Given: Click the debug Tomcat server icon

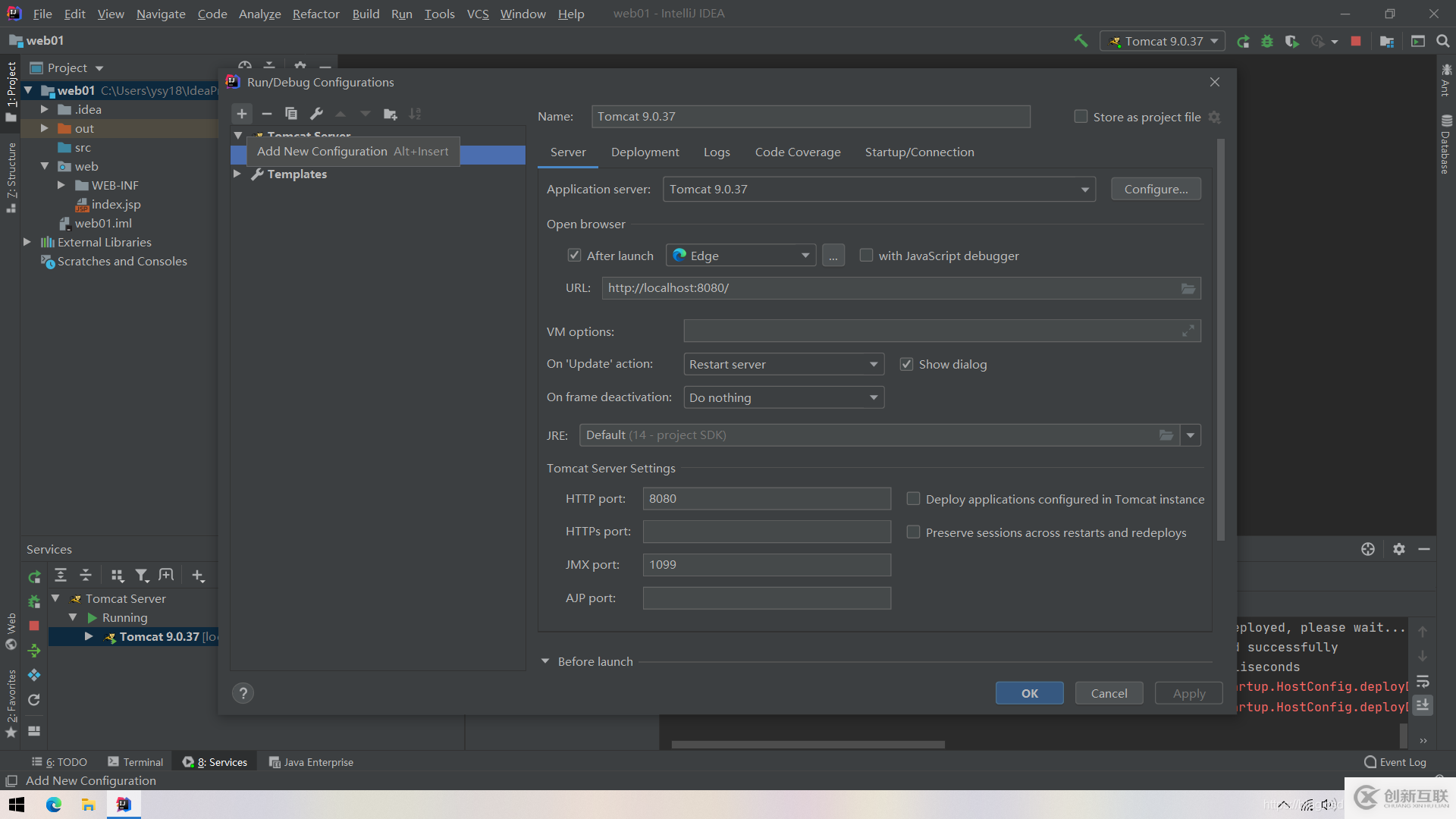Looking at the screenshot, I should point(1266,40).
